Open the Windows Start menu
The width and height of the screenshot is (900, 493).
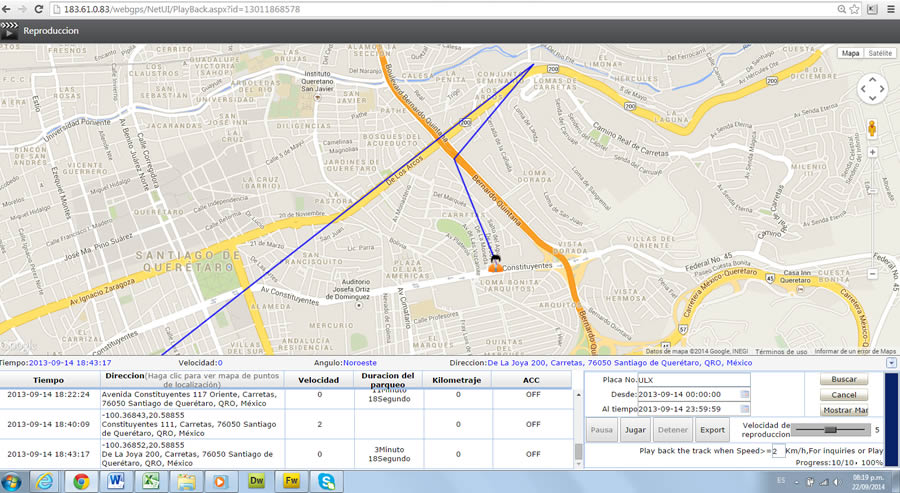[11, 482]
